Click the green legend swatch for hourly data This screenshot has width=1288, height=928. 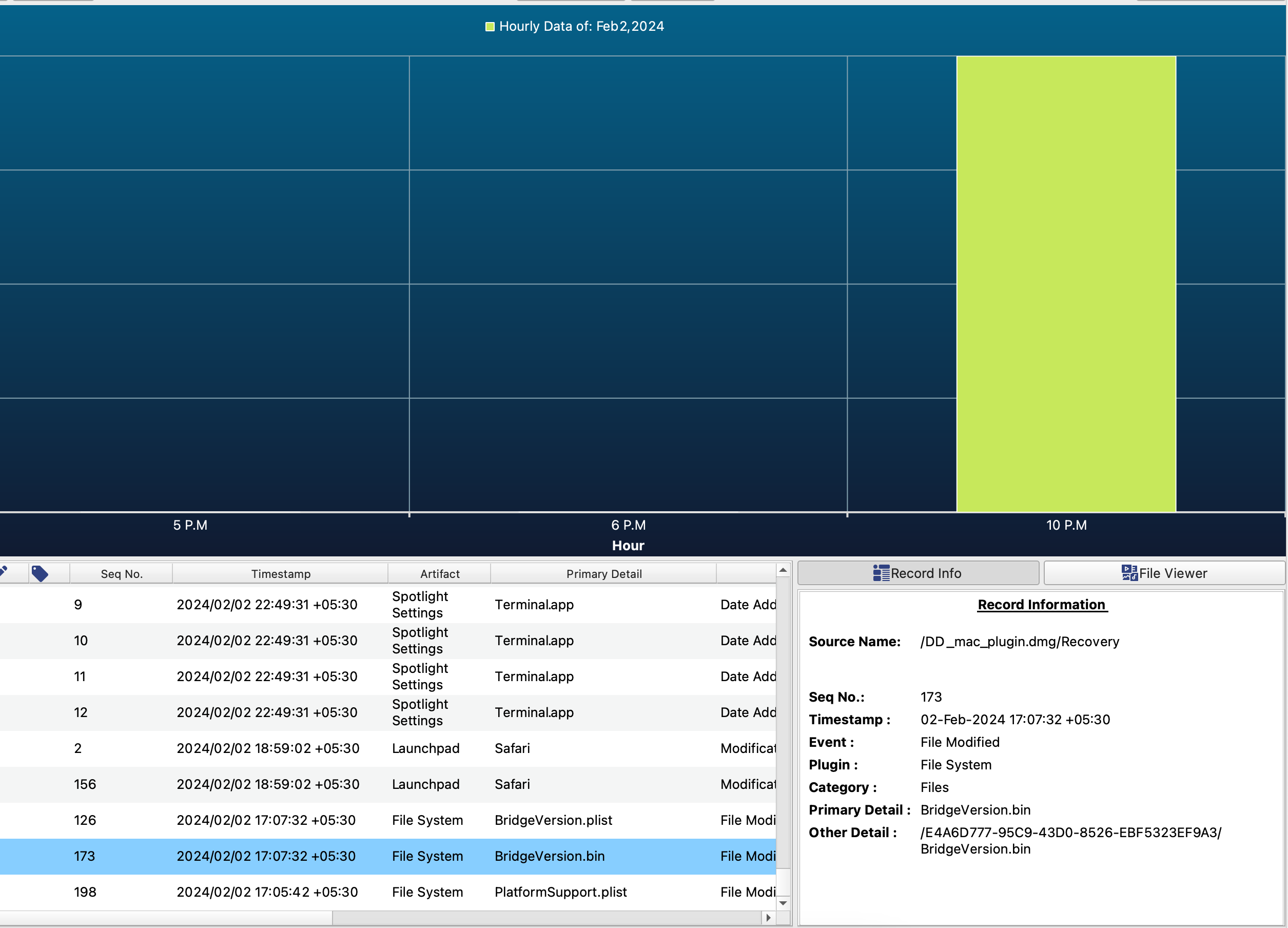[x=490, y=27]
